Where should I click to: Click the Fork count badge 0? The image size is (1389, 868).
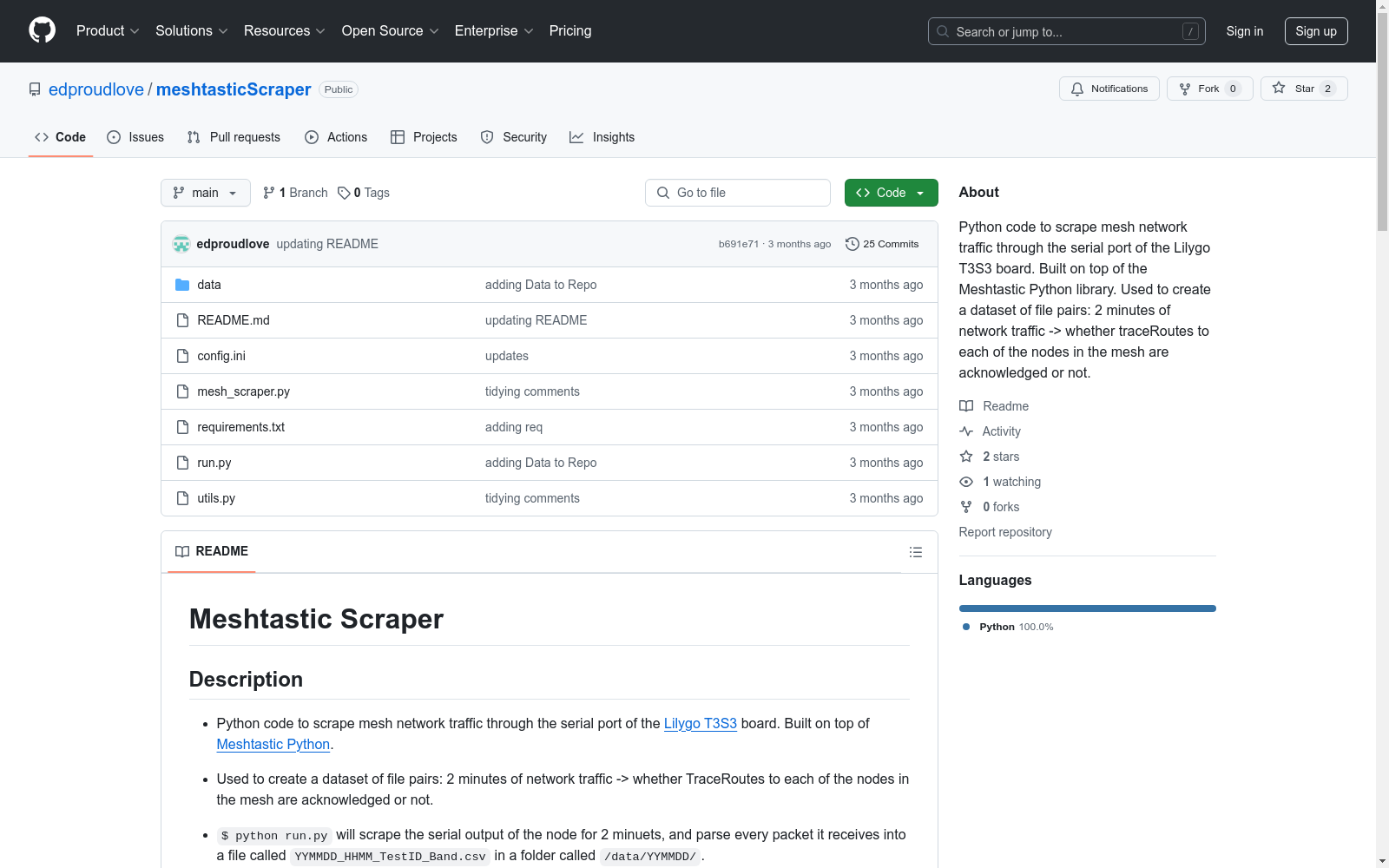click(1233, 89)
